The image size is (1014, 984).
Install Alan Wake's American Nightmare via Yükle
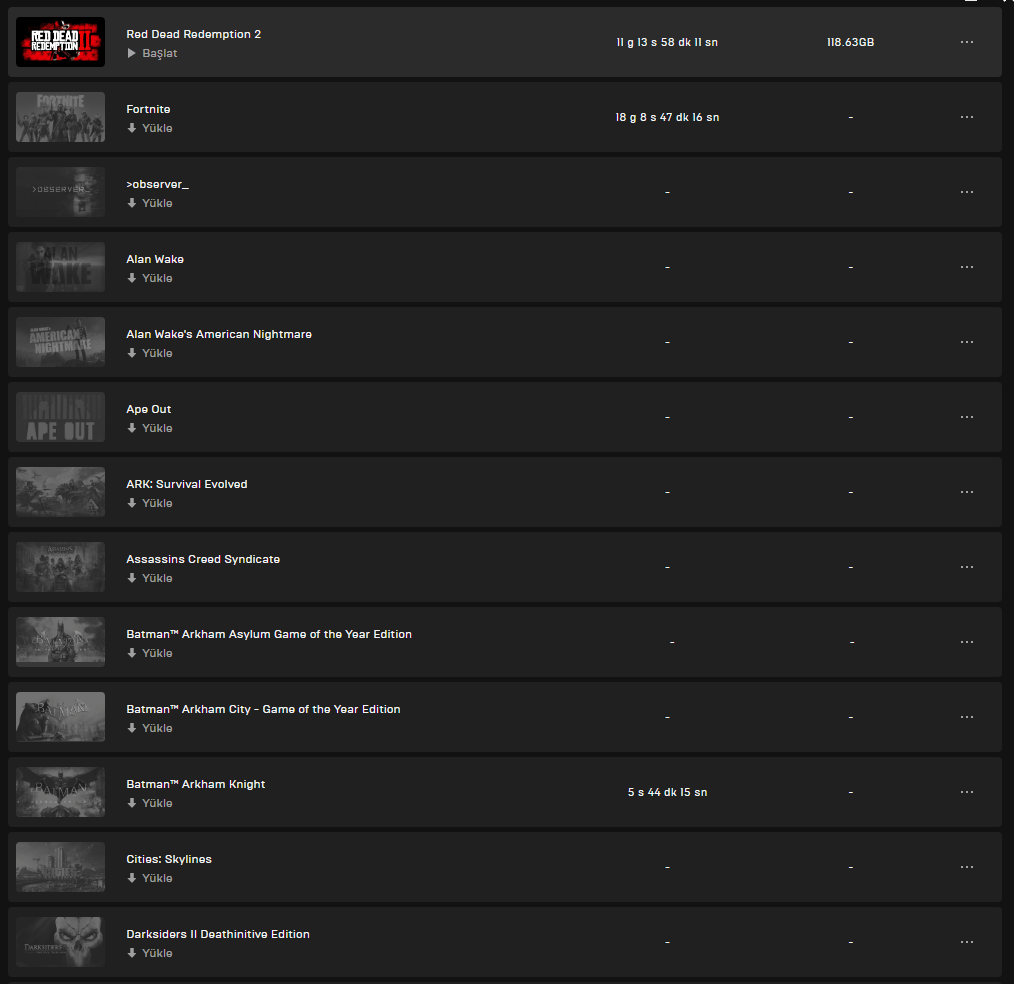[x=150, y=353]
